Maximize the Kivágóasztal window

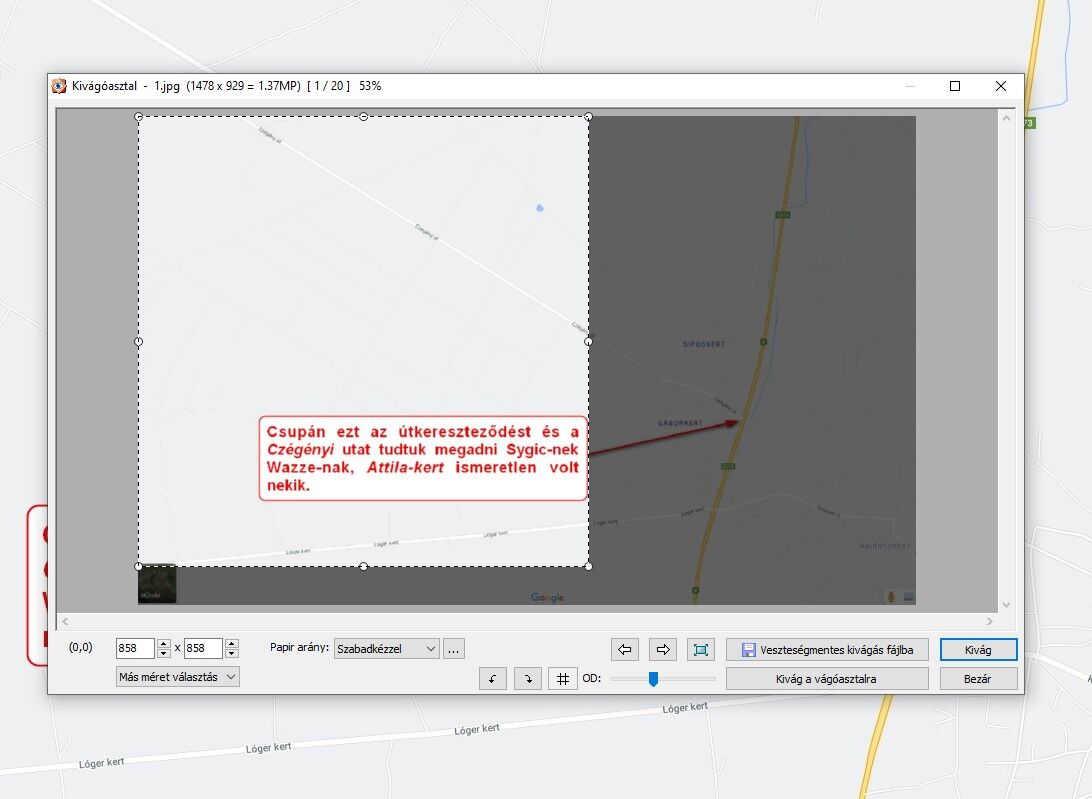(x=955, y=86)
